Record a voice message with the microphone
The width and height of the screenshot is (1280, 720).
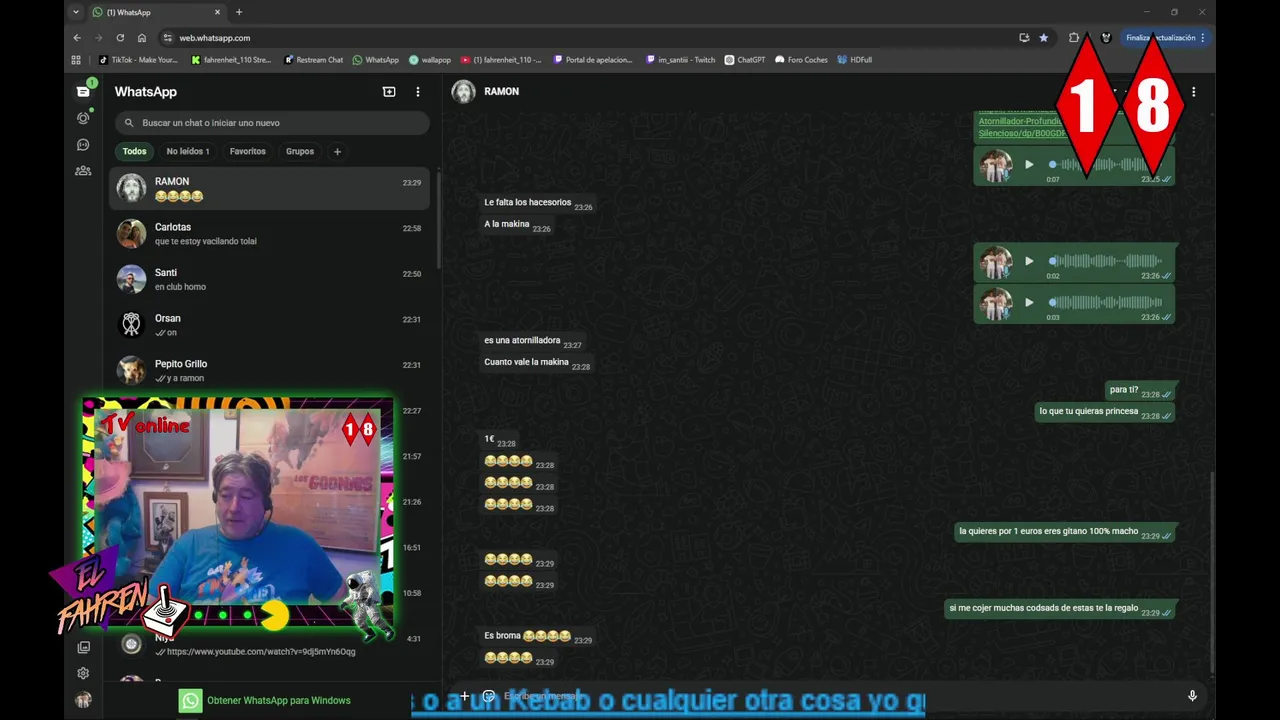click(1192, 696)
